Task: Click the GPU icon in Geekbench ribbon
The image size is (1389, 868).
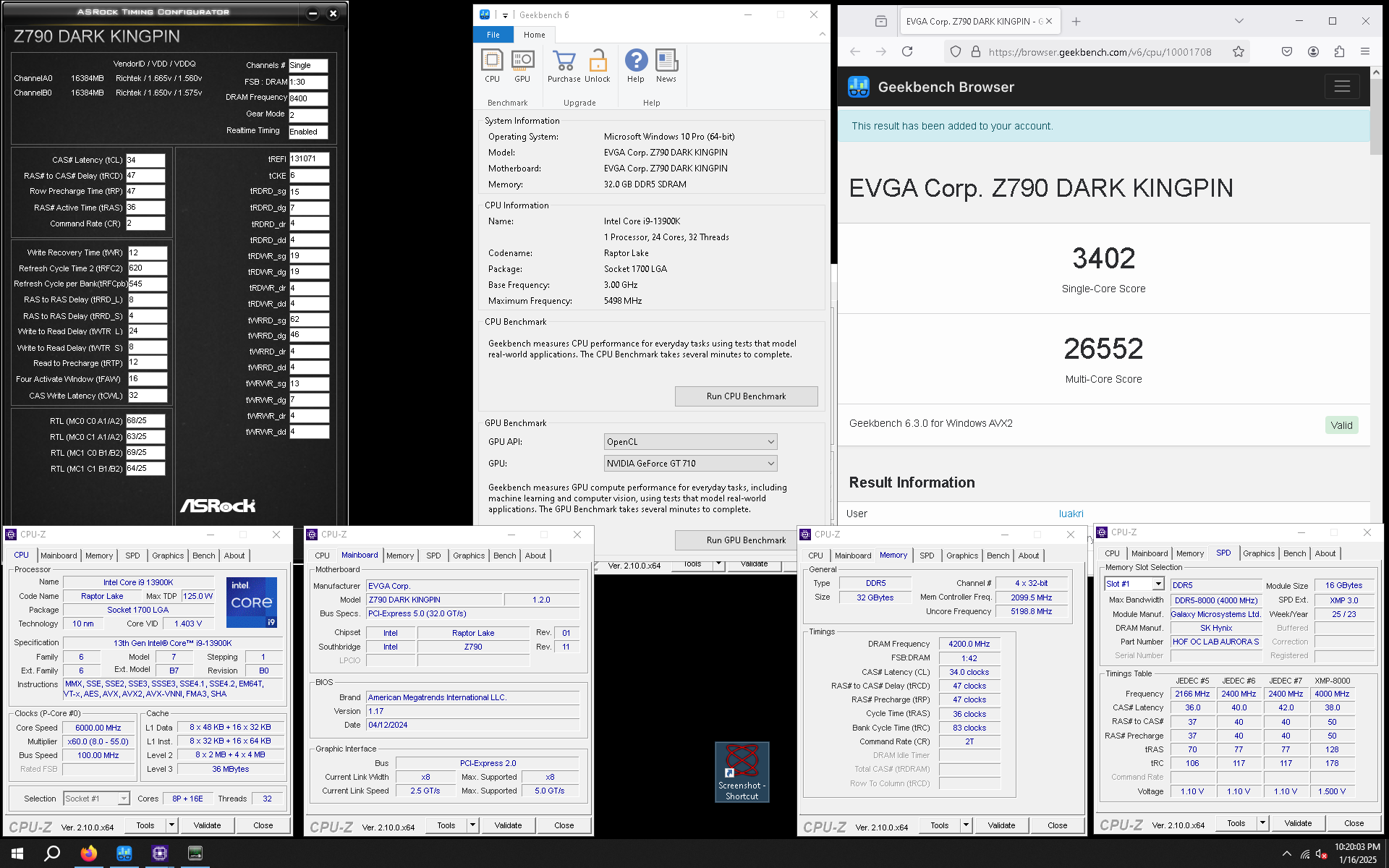Action: tap(522, 66)
